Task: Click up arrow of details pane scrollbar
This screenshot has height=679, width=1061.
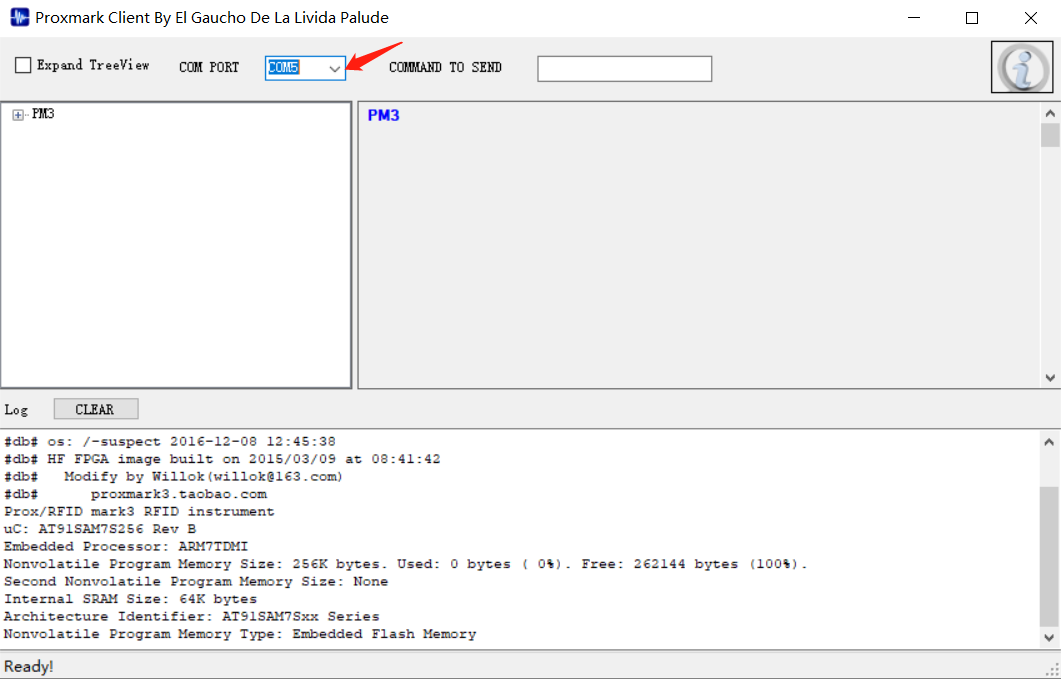Action: pyautogui.click(x=1050, y=113)
